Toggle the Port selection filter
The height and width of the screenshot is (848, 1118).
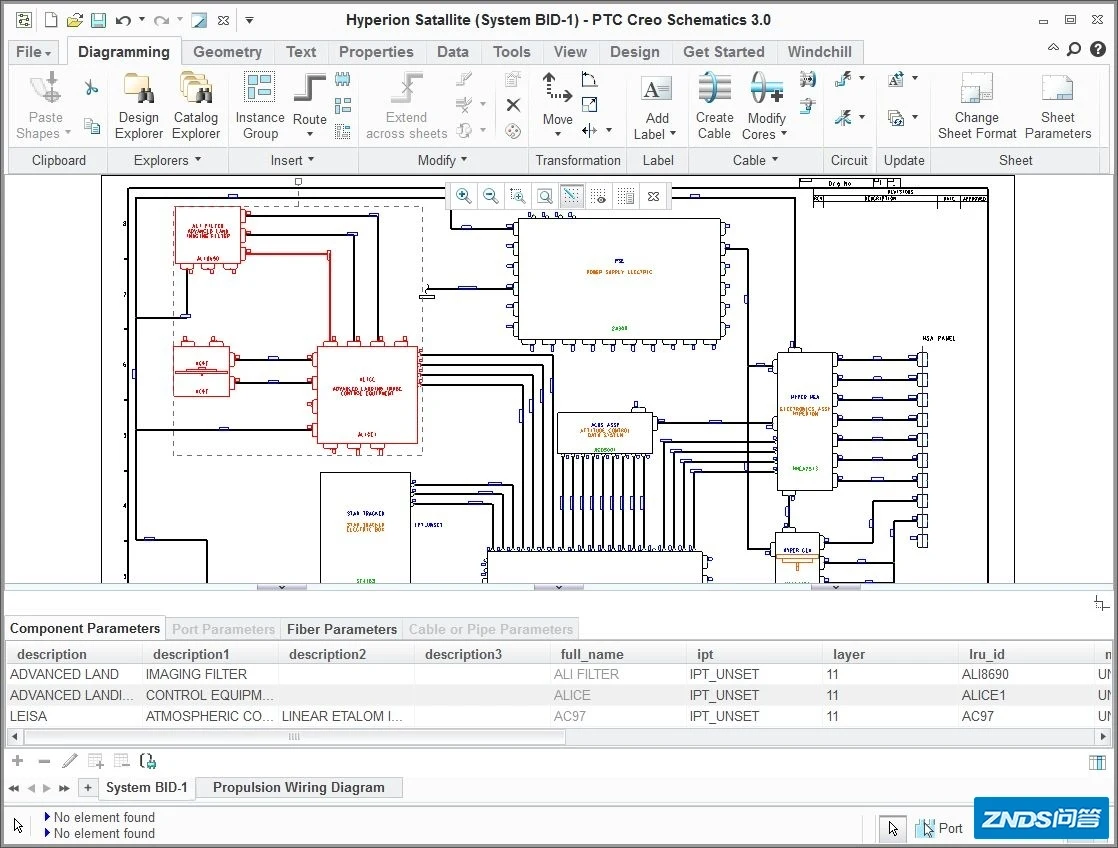(941, 828)
